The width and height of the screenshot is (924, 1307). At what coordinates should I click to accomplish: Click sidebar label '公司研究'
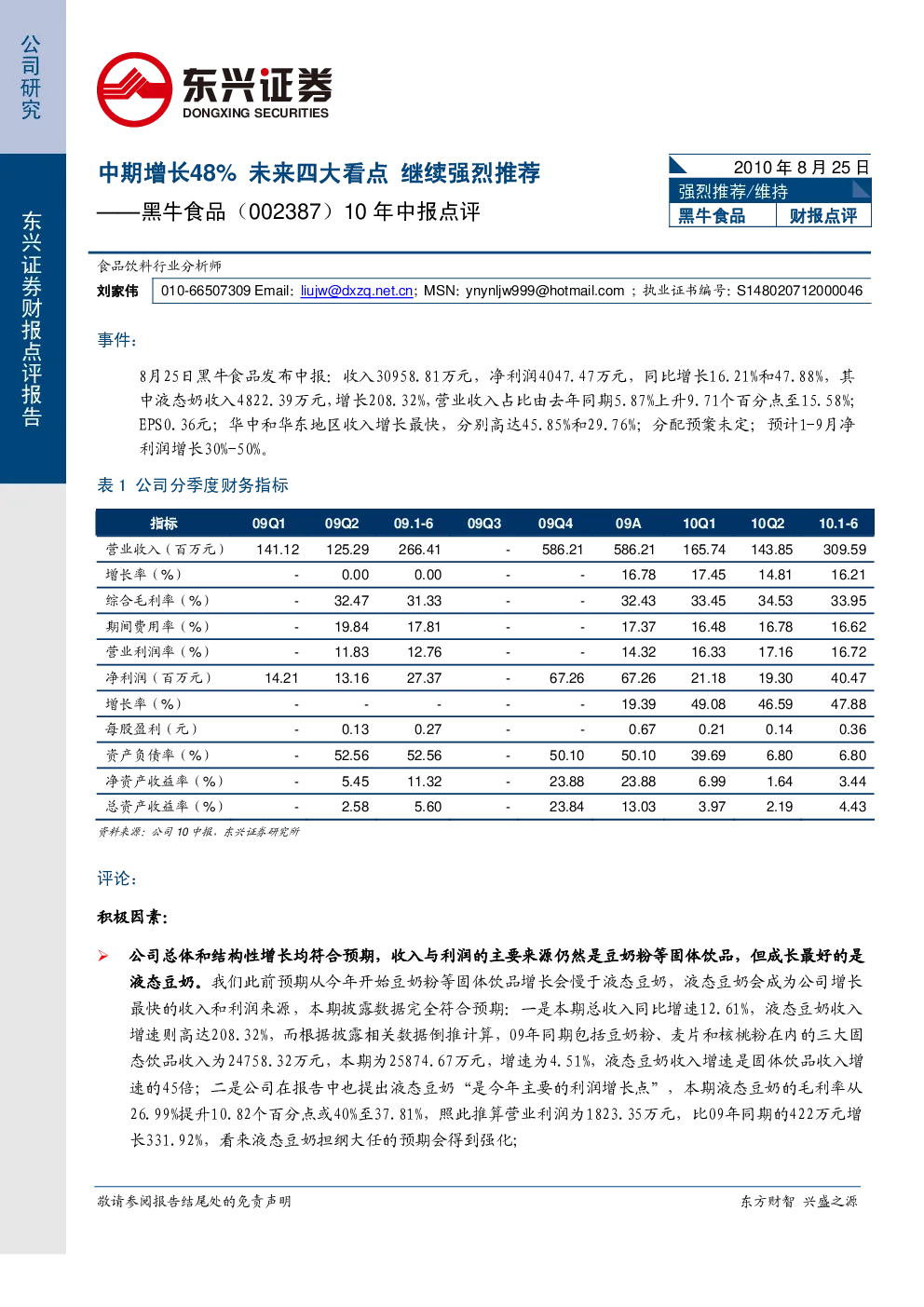[x=31, y=77]
